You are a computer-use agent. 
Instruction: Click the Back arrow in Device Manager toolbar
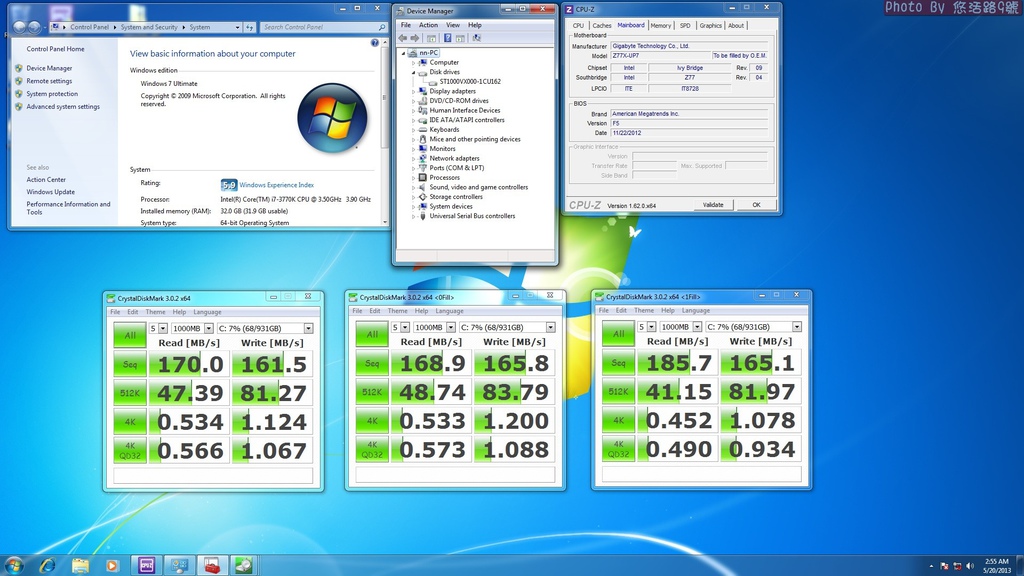pyautogui.click(x=403, y=38)
